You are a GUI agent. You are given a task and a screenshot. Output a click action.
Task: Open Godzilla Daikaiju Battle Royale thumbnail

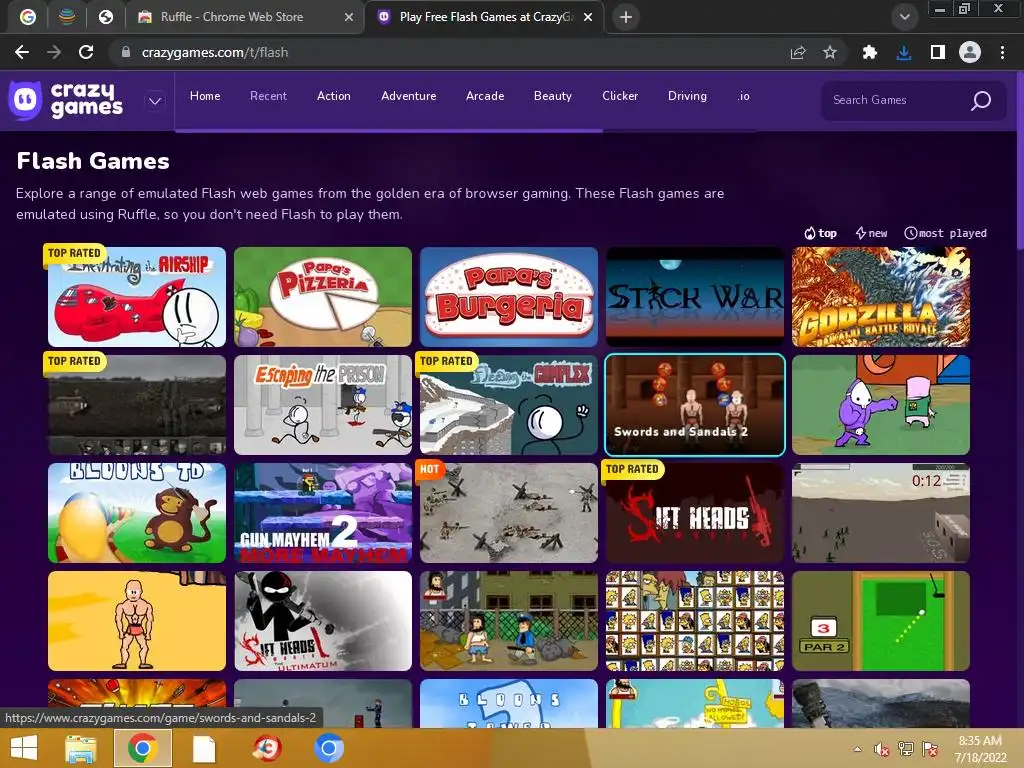pyautogui.click(x=881, y=296)
